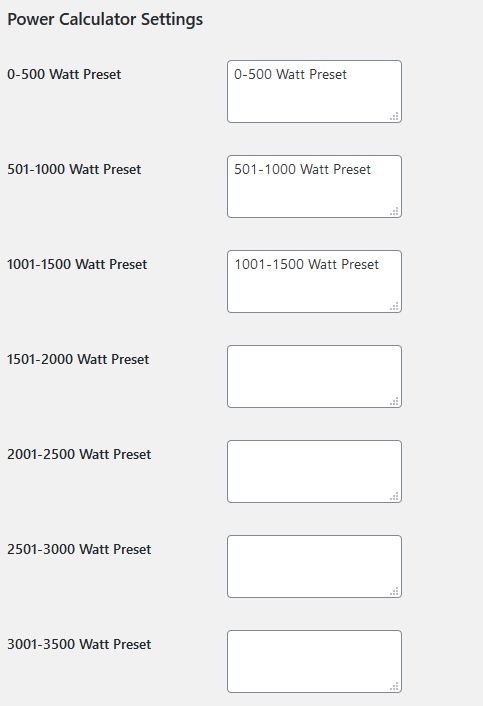
Task: Click the 1501-2000 Watt Preset field label
Action: (x=78, y=359)
